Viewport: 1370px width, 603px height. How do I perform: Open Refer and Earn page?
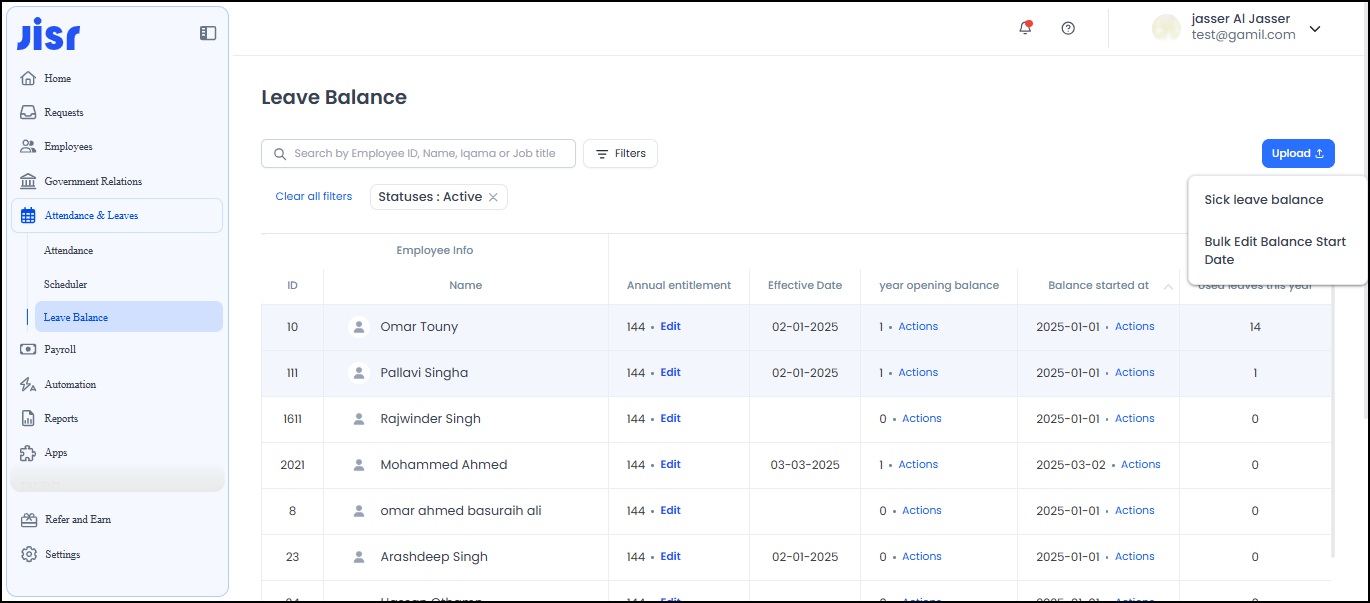[77, 520]
